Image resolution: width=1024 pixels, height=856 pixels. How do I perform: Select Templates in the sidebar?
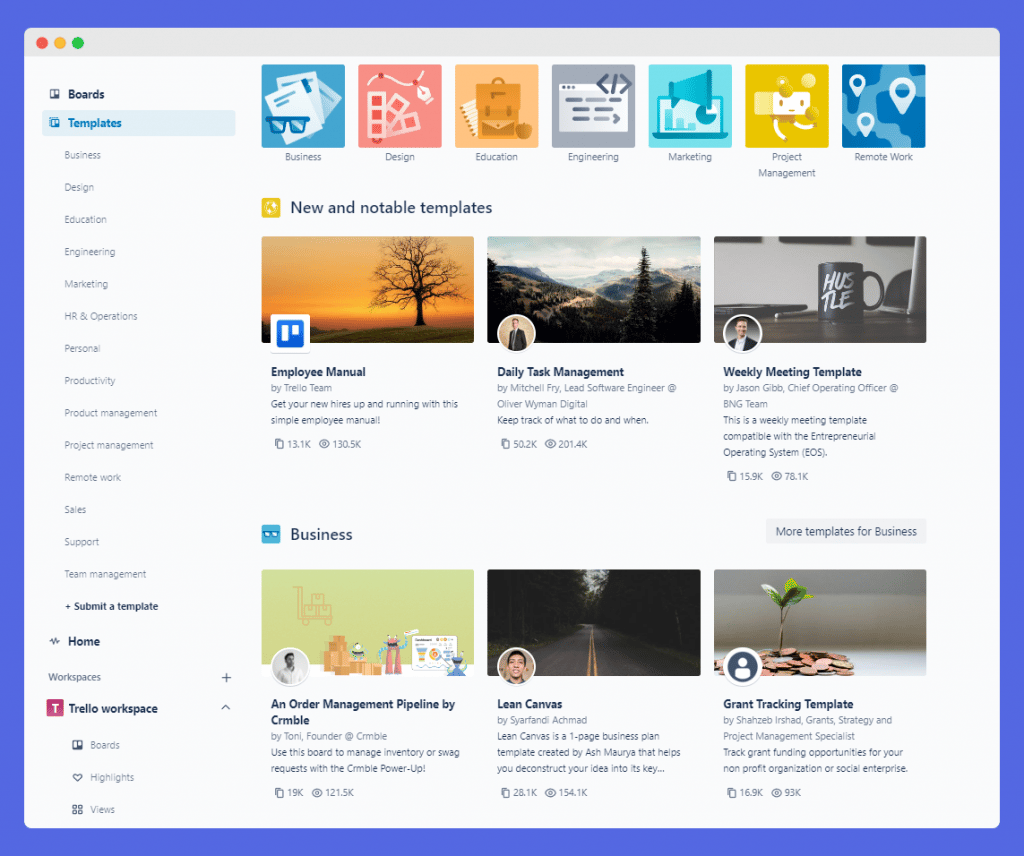tap(138, 123)
